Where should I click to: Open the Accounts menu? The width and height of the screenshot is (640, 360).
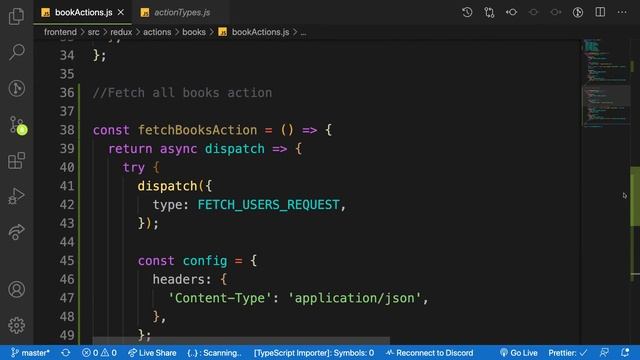click(x=16, y=289)
